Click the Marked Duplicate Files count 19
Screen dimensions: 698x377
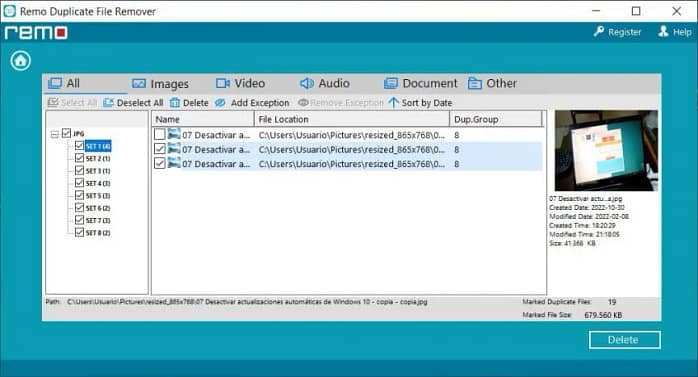click(612, 302)
